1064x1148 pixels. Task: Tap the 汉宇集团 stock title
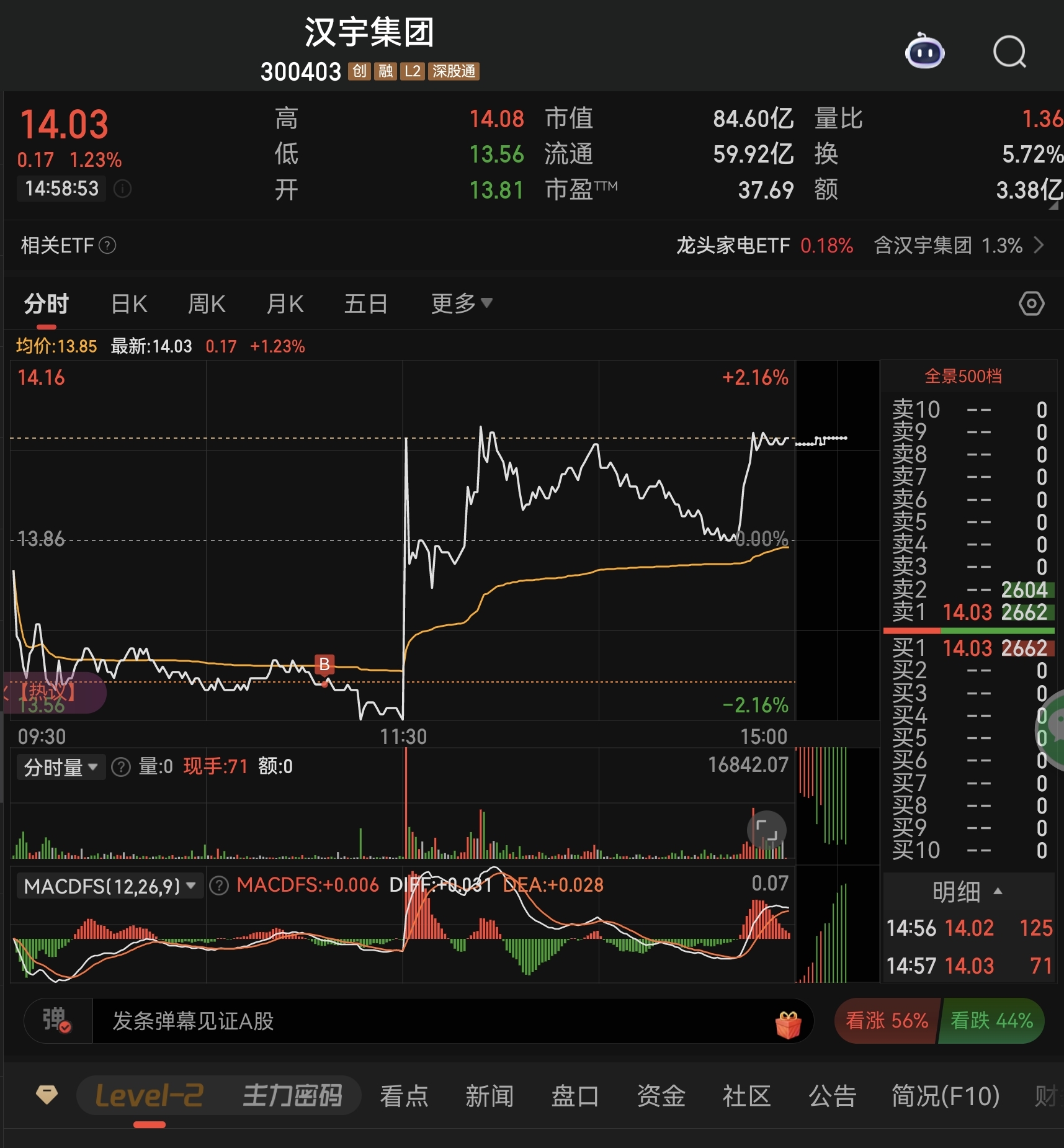coord(369,32)
